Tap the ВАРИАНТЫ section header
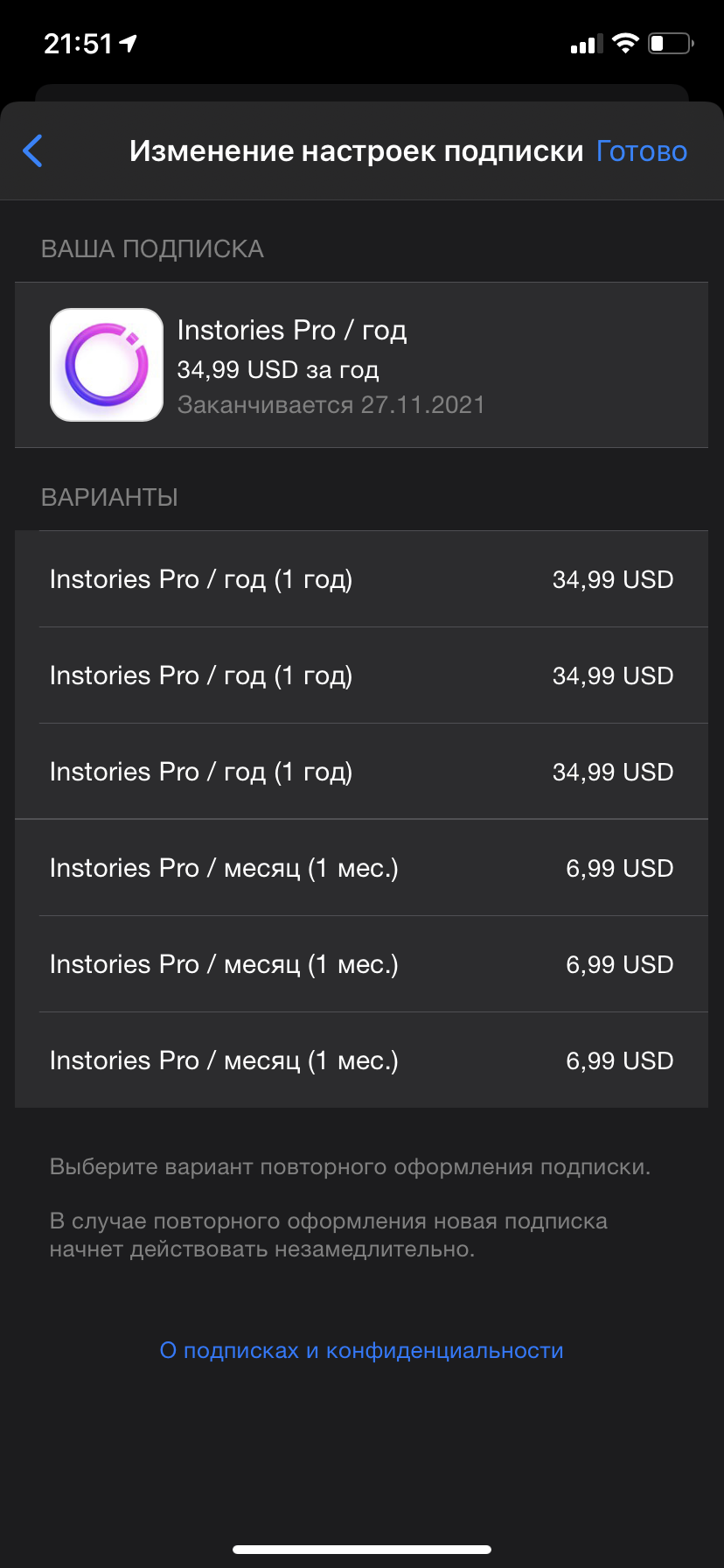 click(109, 497)
